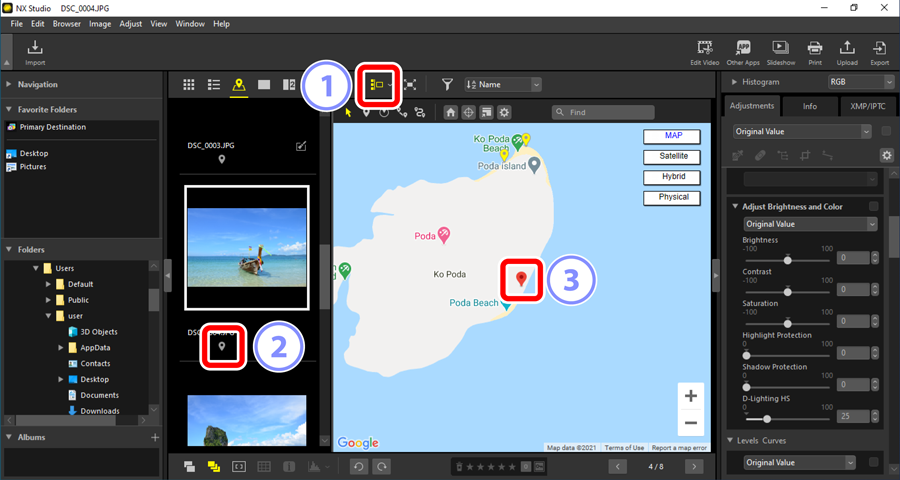900x480 pixels.
Task: Click the Brightness slider handle
Action: [x=788, y=260]
